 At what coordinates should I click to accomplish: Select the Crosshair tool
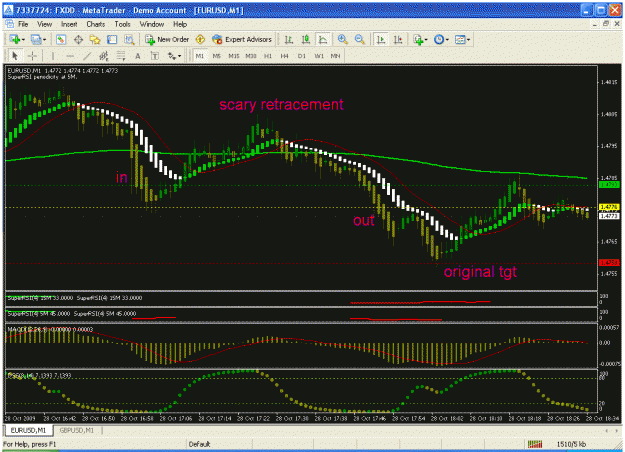coord(32,56)
